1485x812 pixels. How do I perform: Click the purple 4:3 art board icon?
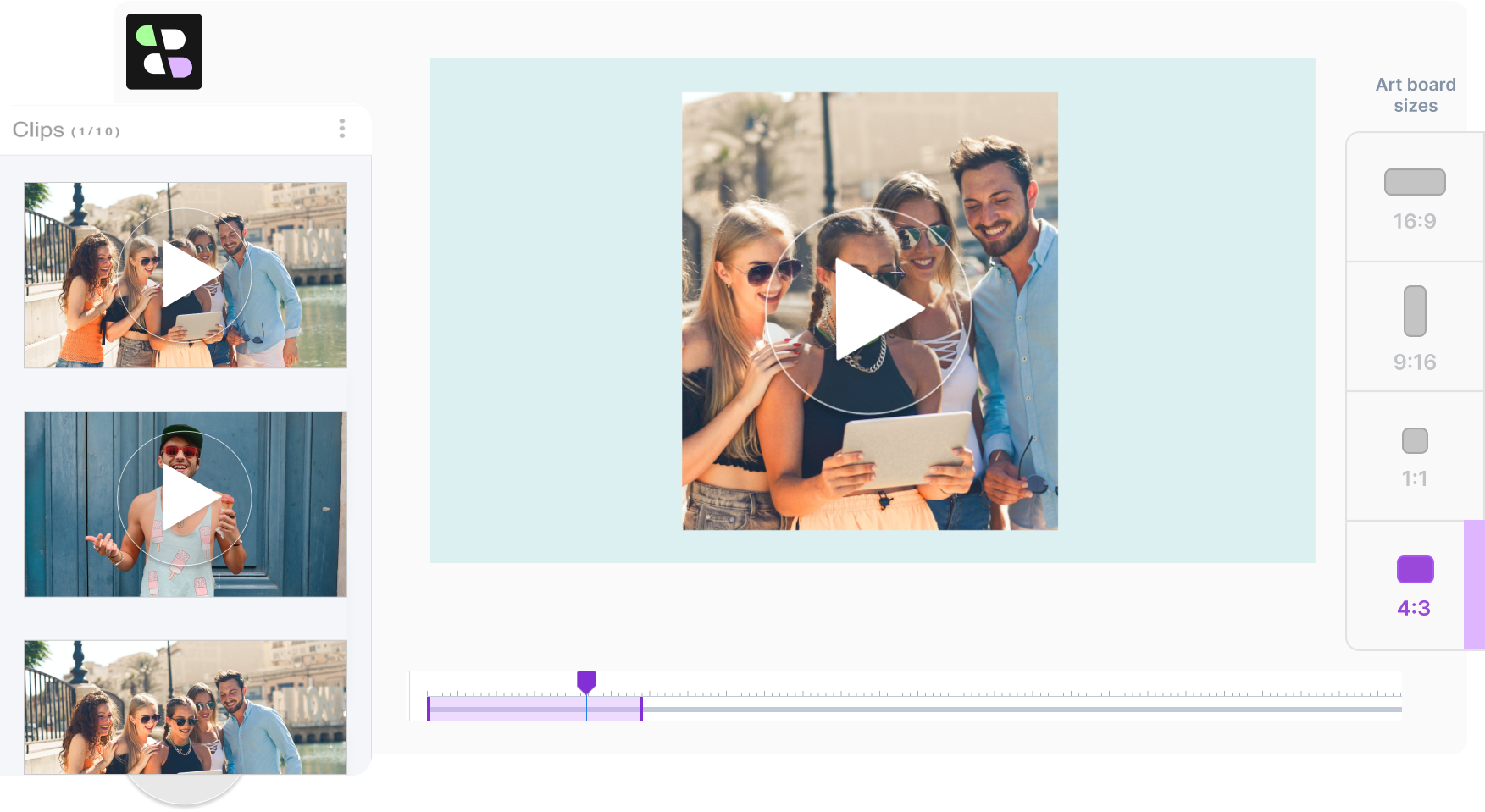(x=1414, y=570)
